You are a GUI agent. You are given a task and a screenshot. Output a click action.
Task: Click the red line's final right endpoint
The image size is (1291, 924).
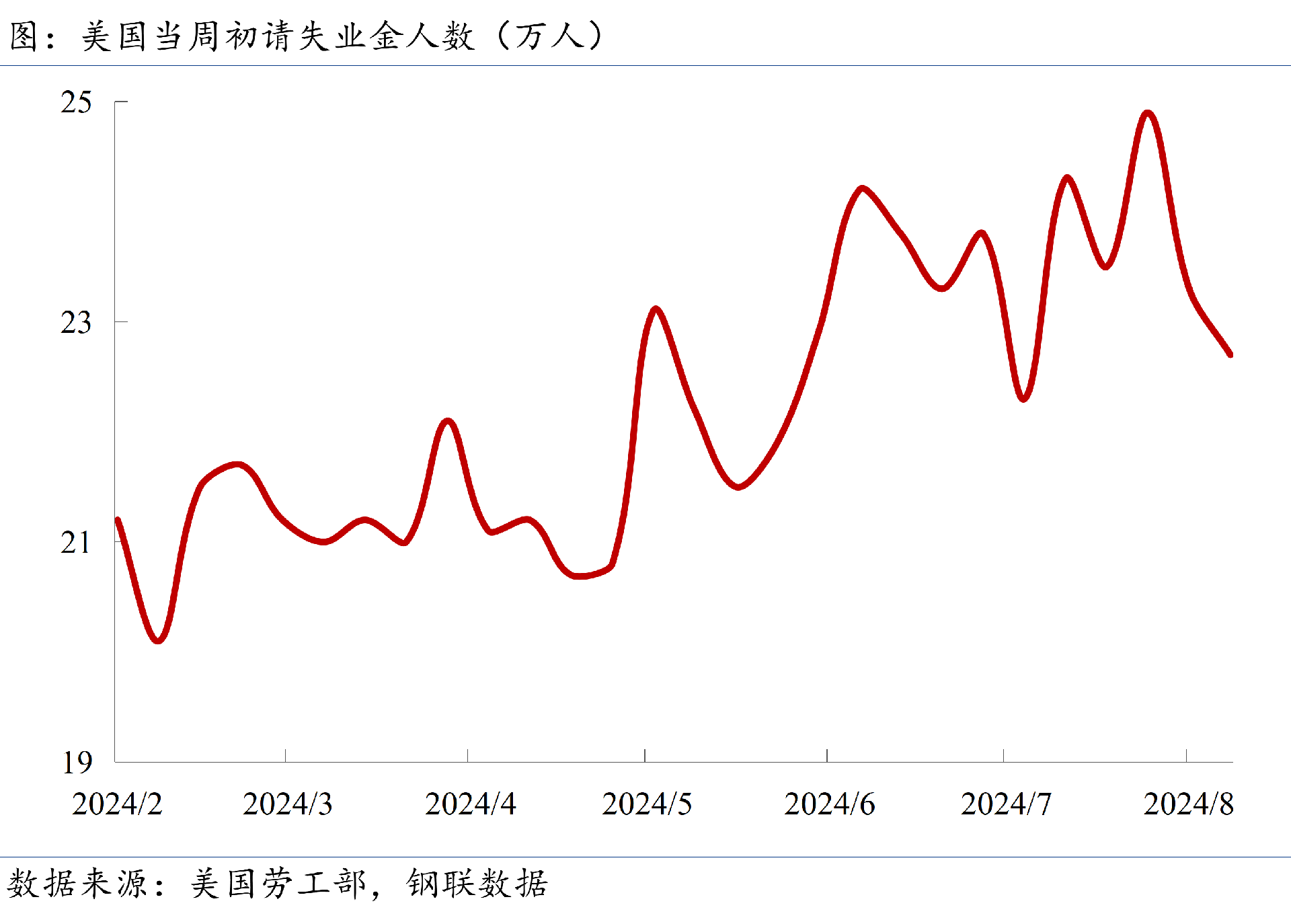tap(1230, 354)
